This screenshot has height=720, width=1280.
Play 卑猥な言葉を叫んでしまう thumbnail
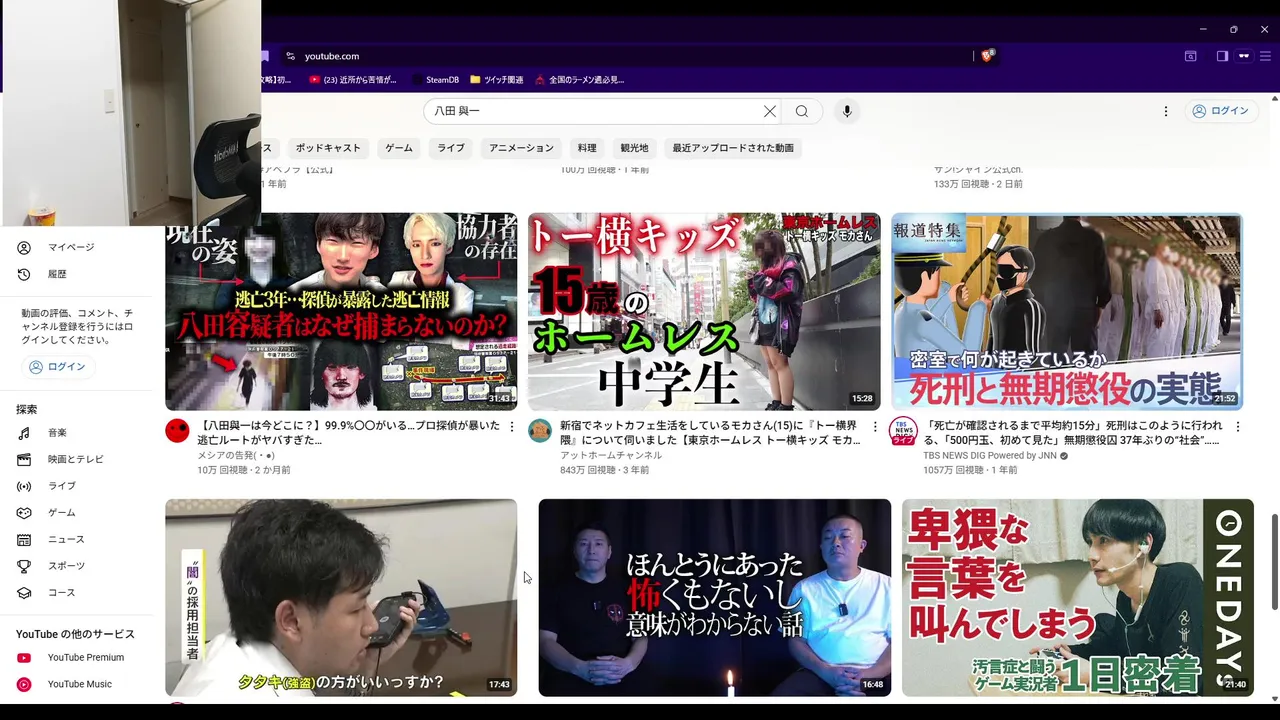[x=1077, y=597]
